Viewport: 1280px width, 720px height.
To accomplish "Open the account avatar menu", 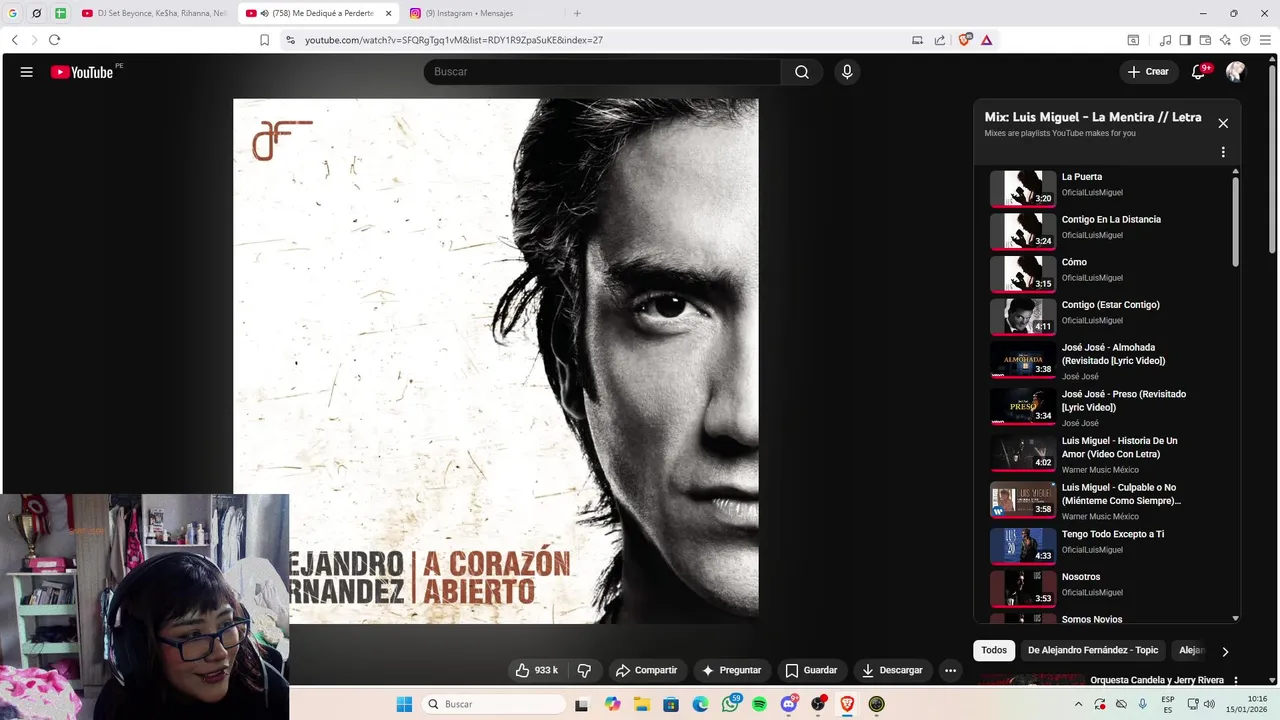I will 1236,72.
